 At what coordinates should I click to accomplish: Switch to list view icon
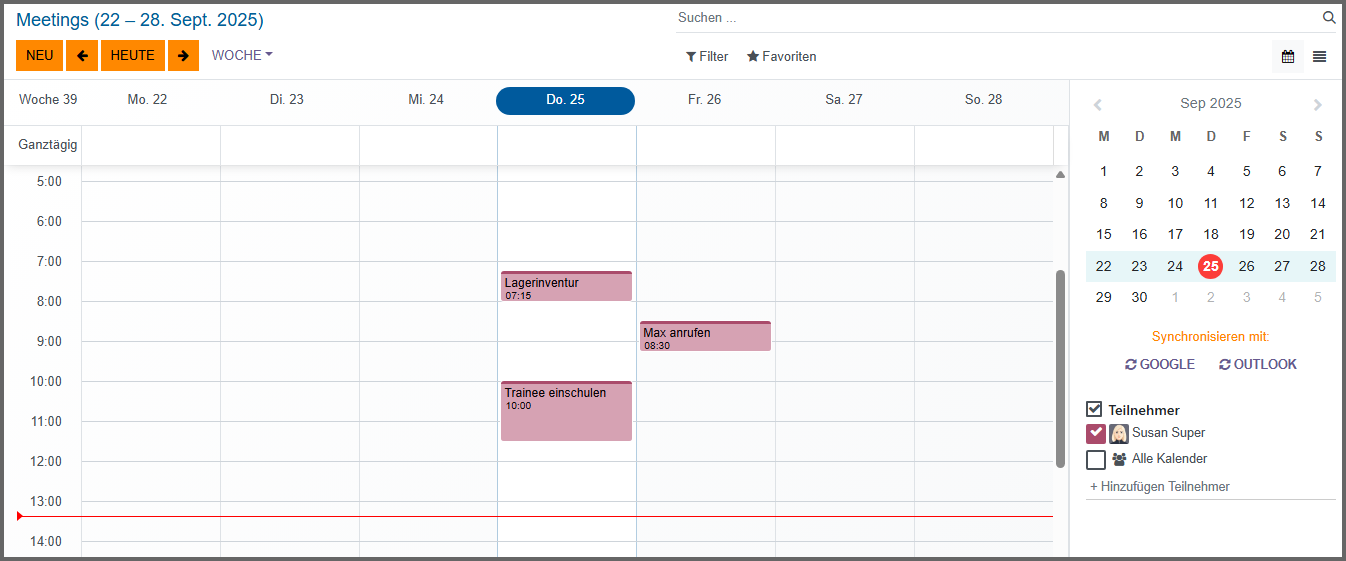pyautogui.click(x=1320, y=57)
